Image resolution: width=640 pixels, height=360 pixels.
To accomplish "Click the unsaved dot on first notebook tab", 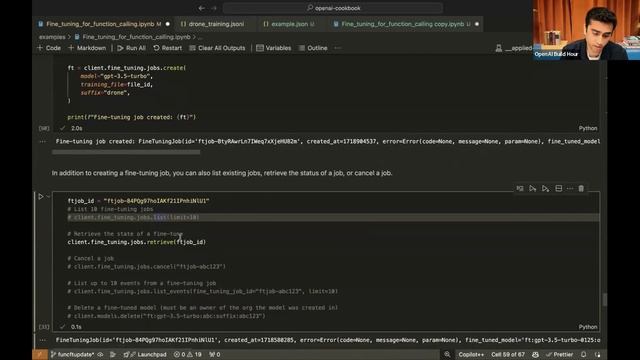I will [168, 24].
